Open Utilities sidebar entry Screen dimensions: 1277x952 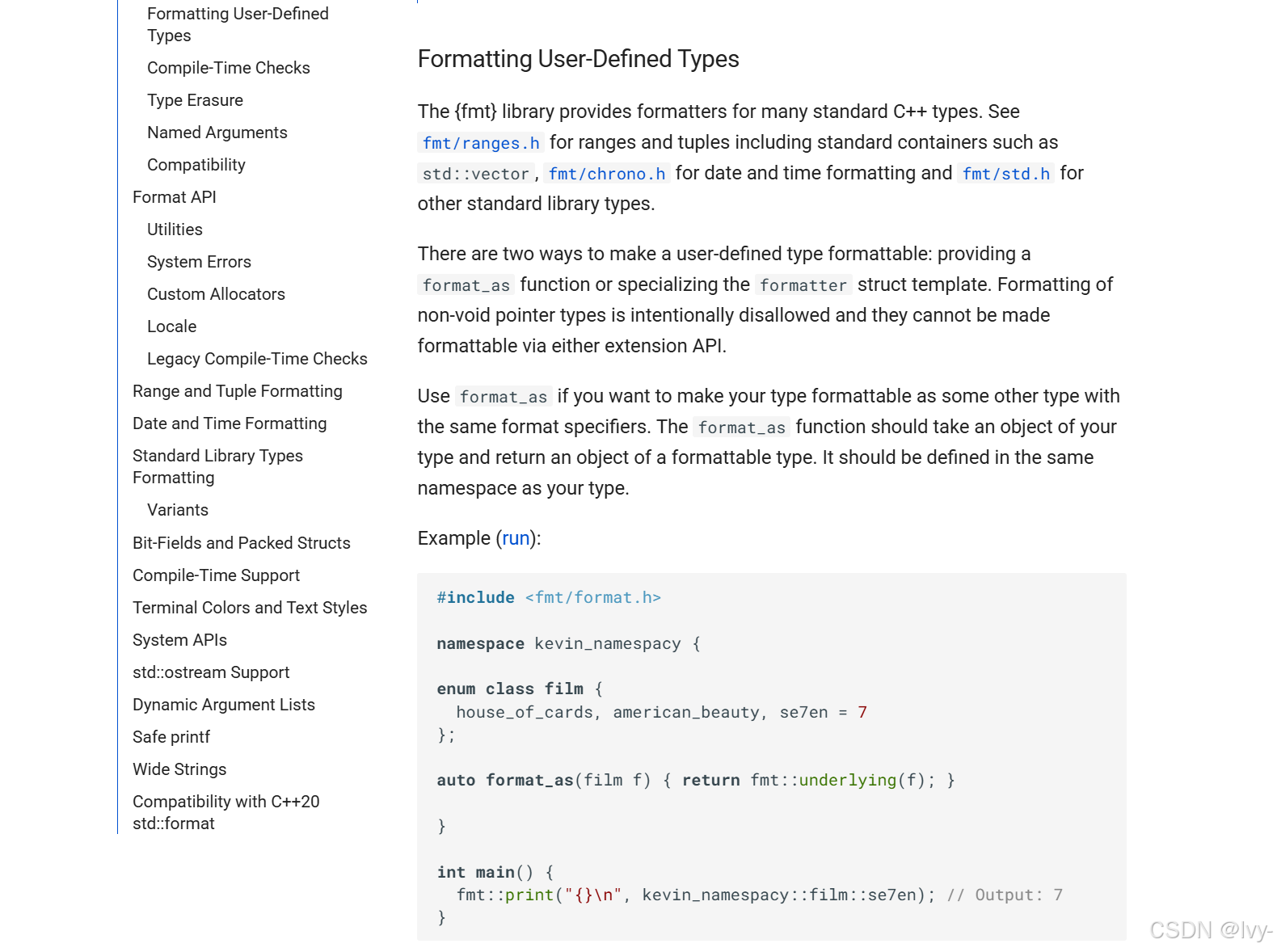point(175,230)
